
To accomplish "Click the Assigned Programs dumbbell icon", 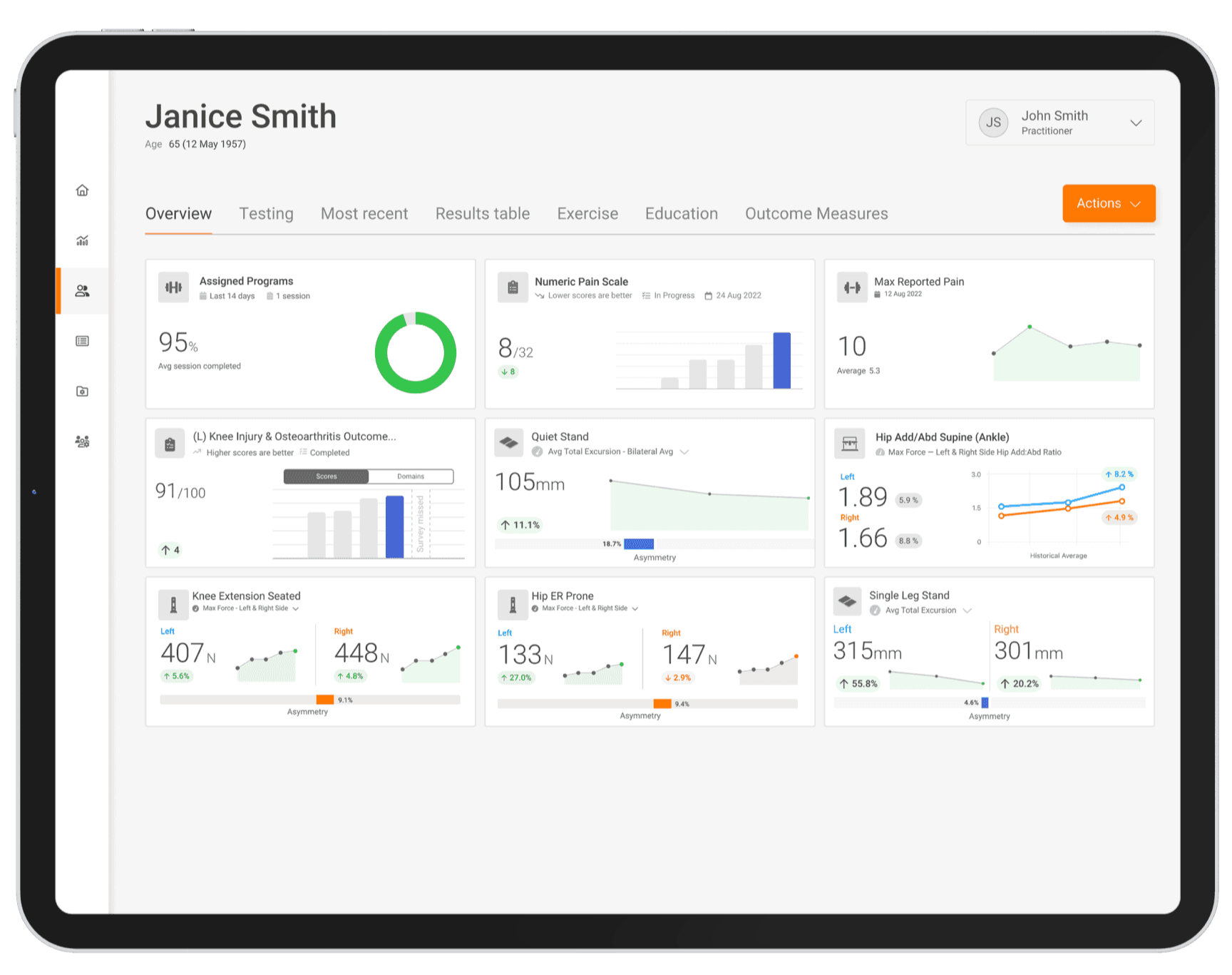I will pos(173,287).
